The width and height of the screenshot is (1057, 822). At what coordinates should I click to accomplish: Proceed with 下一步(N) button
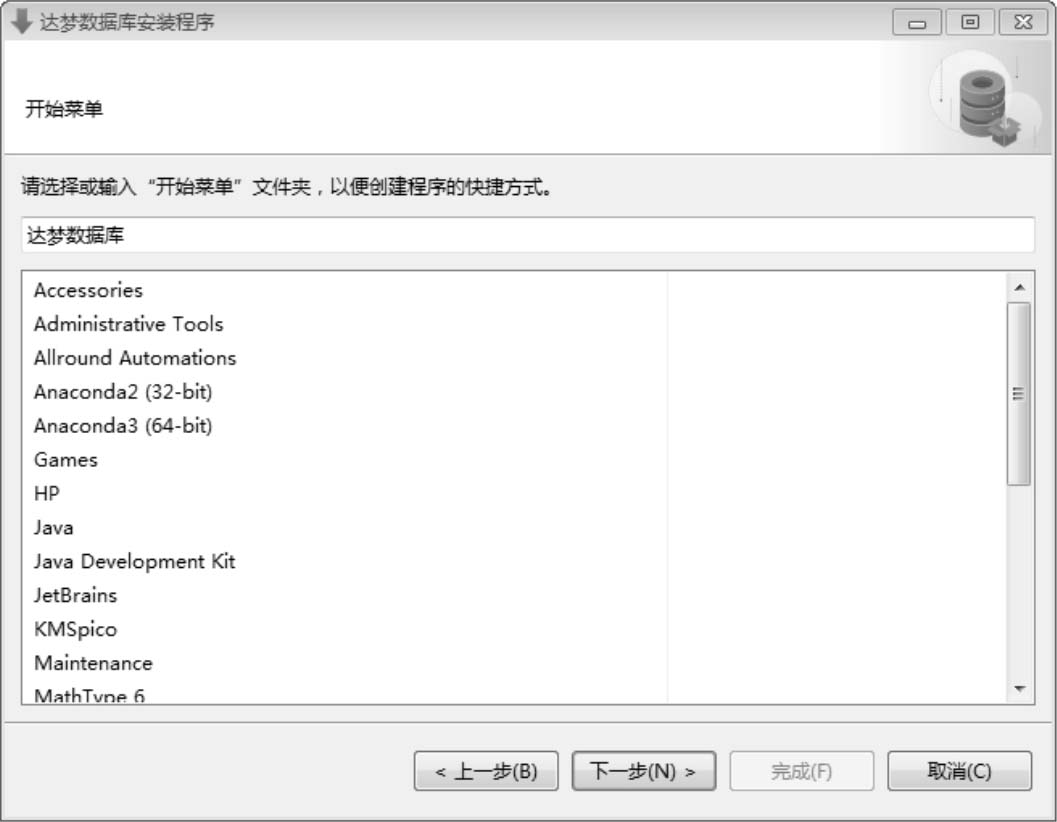pos(644,771)
